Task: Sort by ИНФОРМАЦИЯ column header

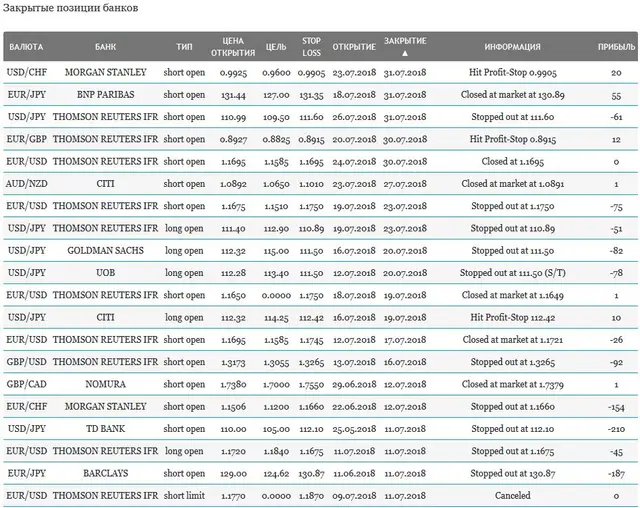Action: point(513,47)
